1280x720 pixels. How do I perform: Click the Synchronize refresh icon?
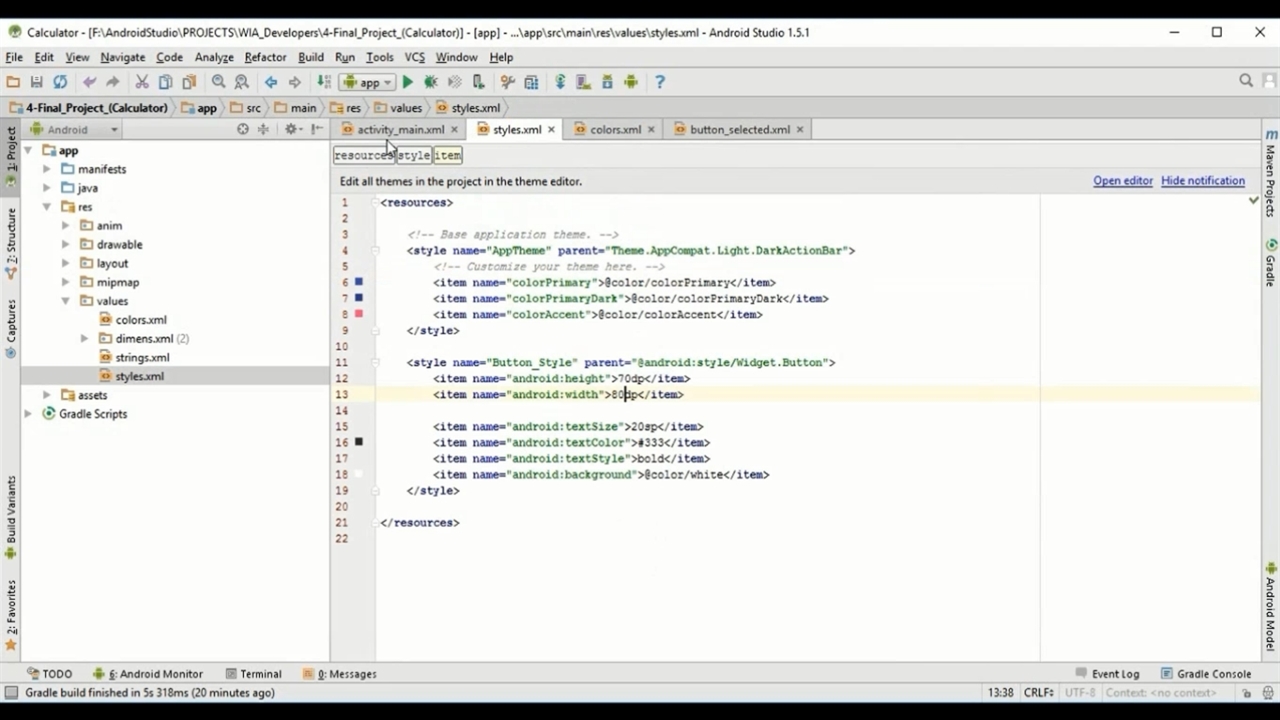point(60,82)
